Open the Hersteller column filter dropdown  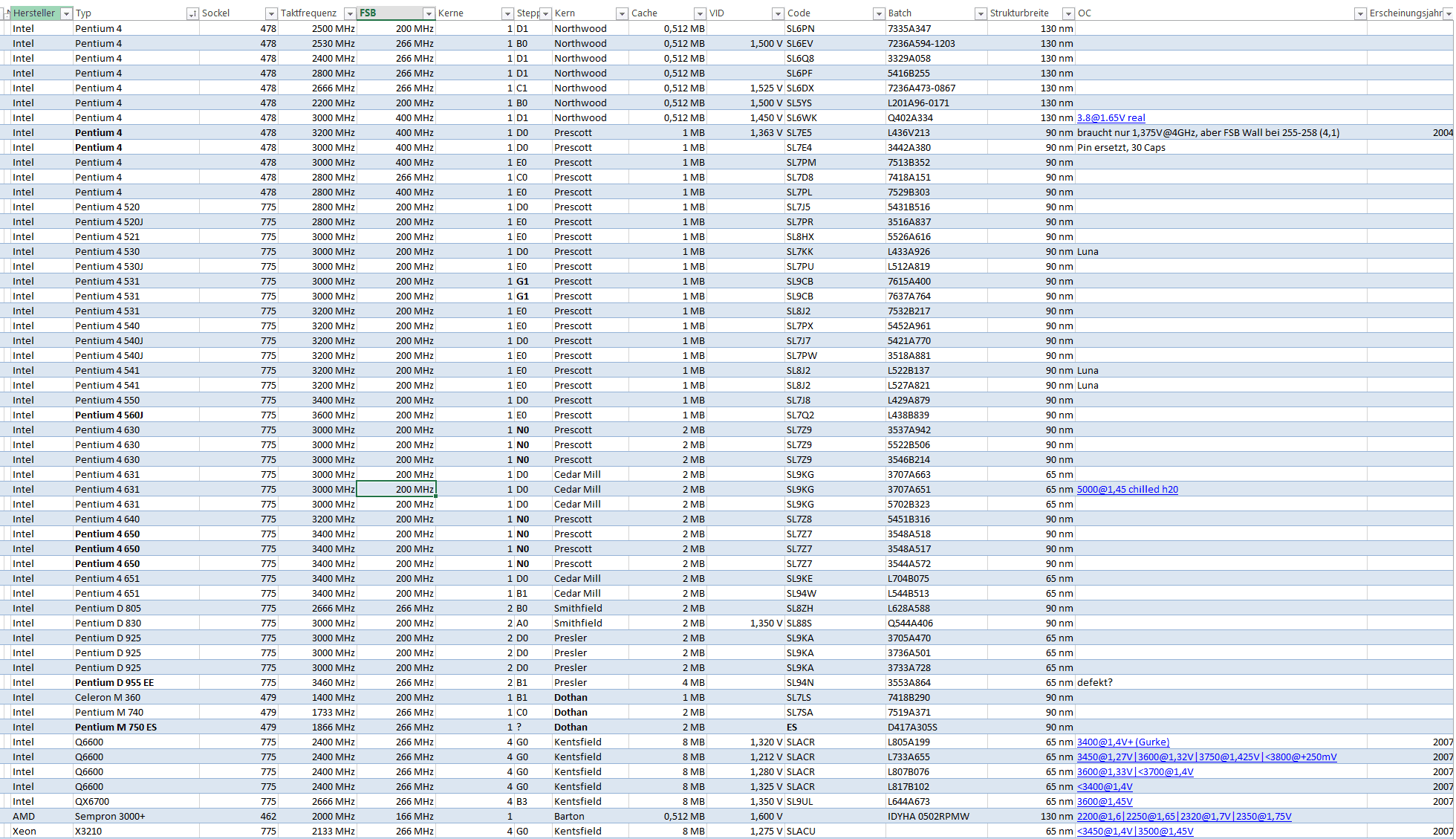(x=66, y=13)
